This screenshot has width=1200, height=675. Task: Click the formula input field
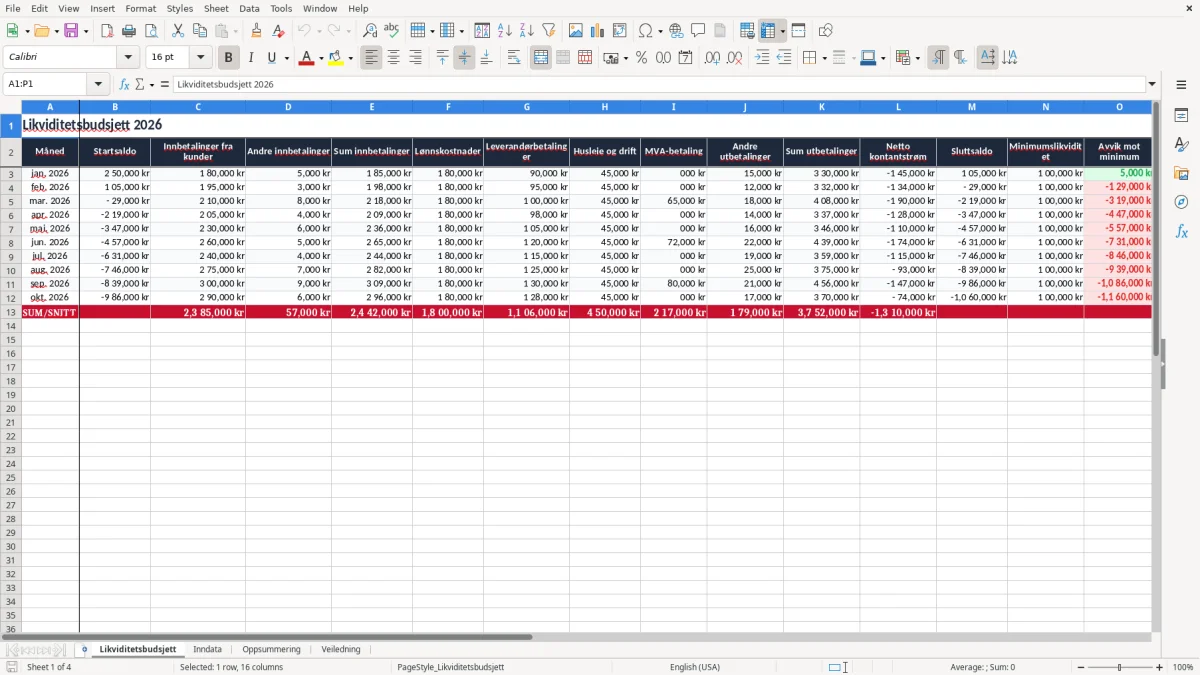point(658,84)
